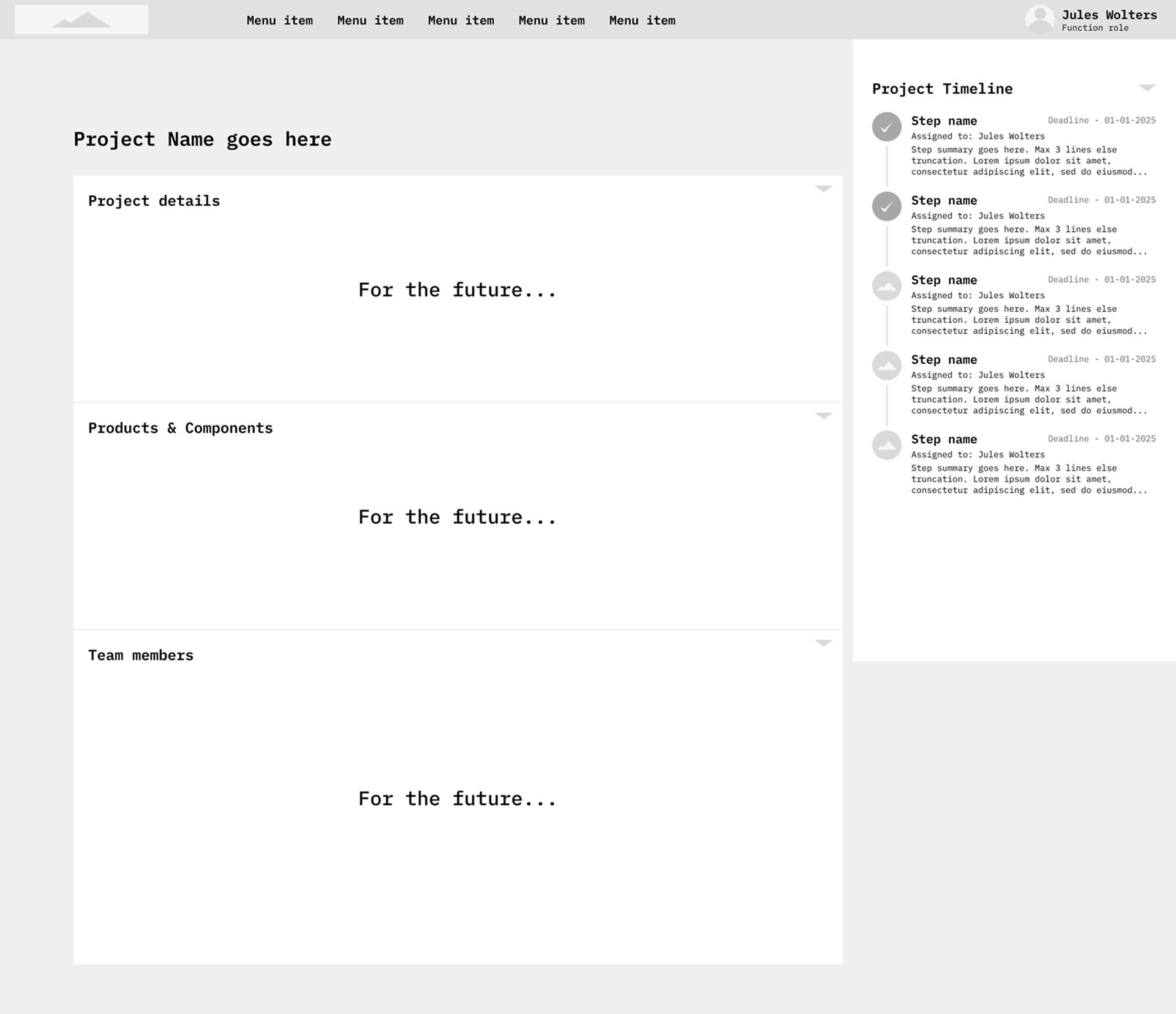Open the fifth timeline Step name title
The image size is (1176, 1014).
944,440
